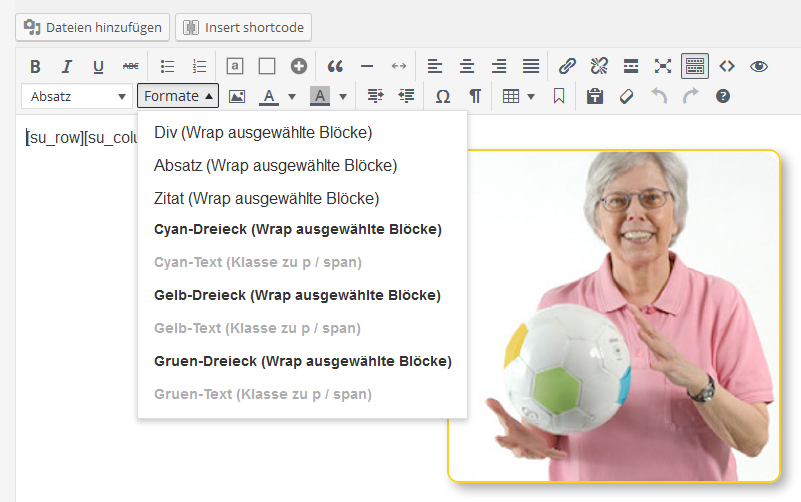Toggle the preview eye icon
The height and width of the screenshot is (502, 801).
pyautogui.click(x=759, y=67)
